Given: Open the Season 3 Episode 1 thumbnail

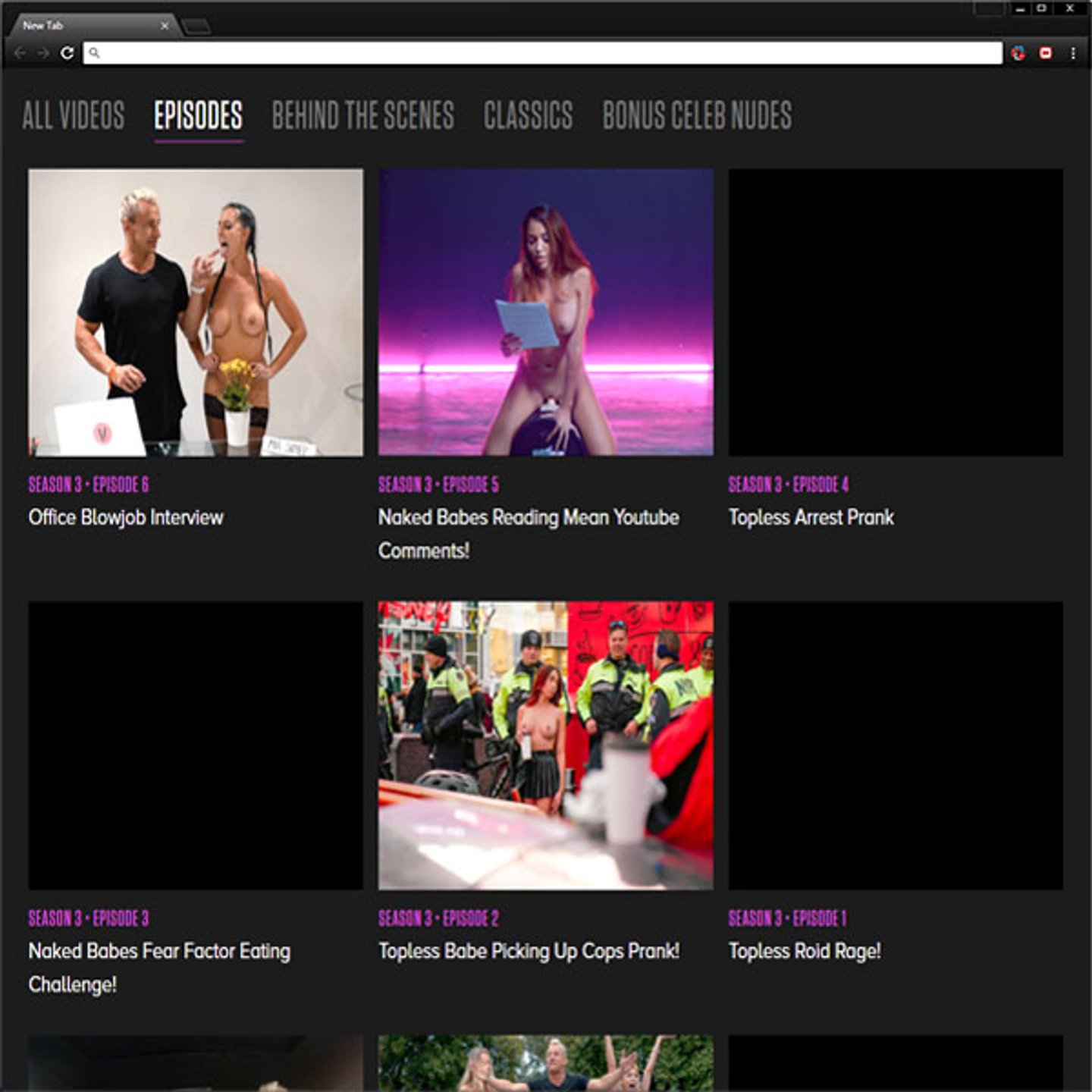Looking at the screenshot, I should 896,745.
